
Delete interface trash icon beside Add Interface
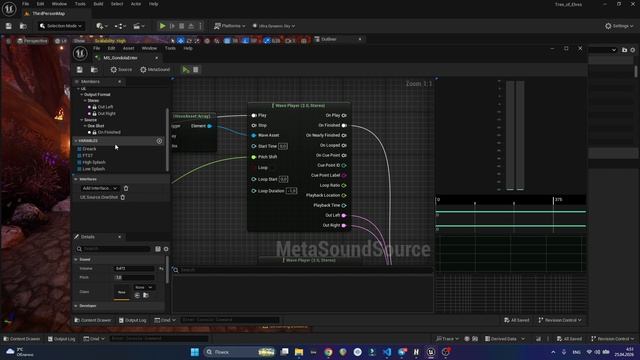(x=126, y=188)
